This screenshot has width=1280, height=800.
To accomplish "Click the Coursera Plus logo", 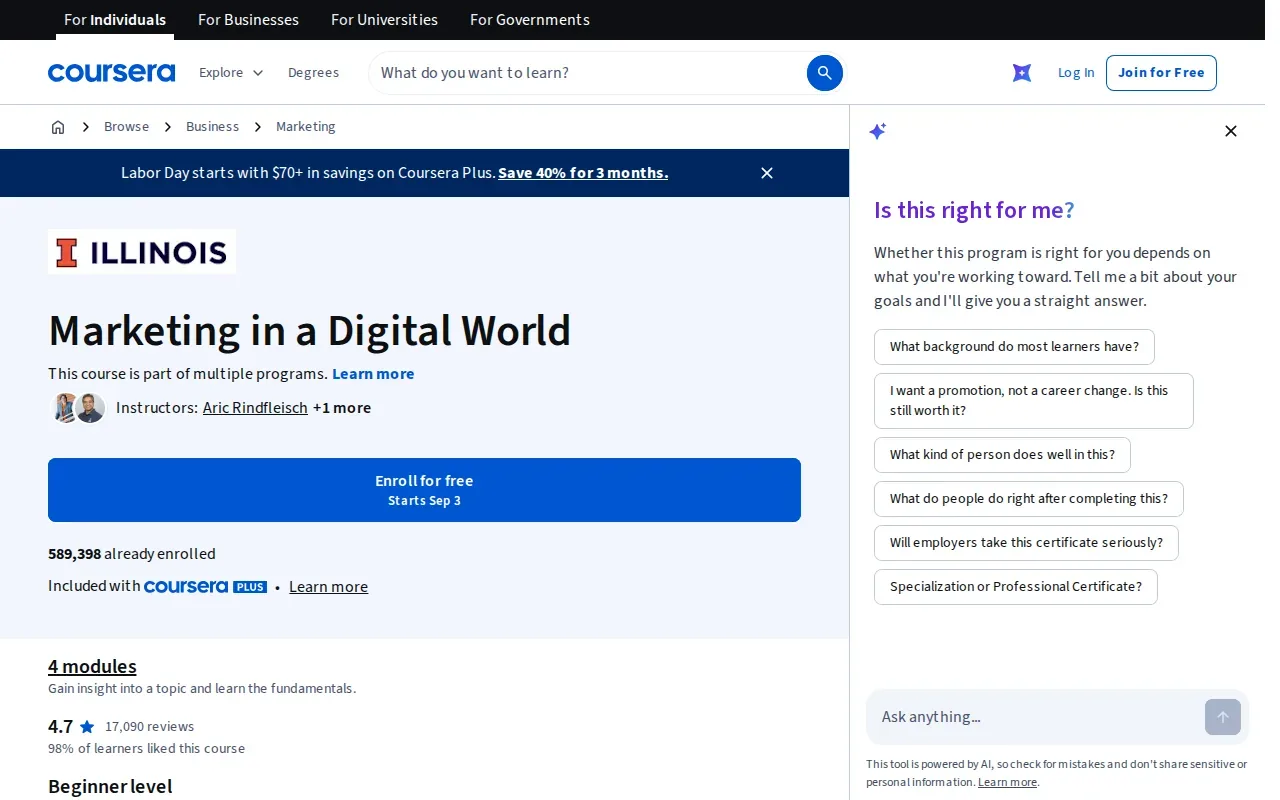I will point(205,587).
